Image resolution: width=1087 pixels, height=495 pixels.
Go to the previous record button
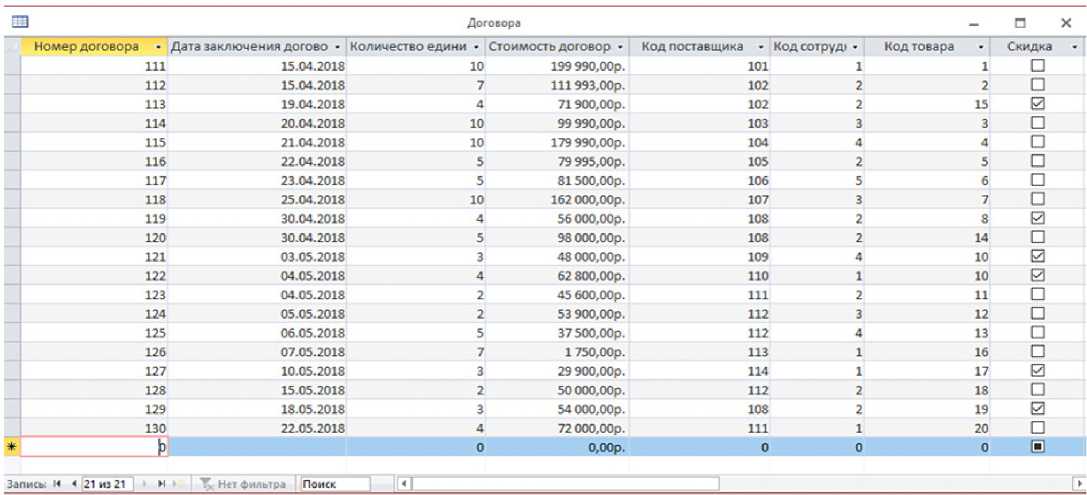coord(73,484)
